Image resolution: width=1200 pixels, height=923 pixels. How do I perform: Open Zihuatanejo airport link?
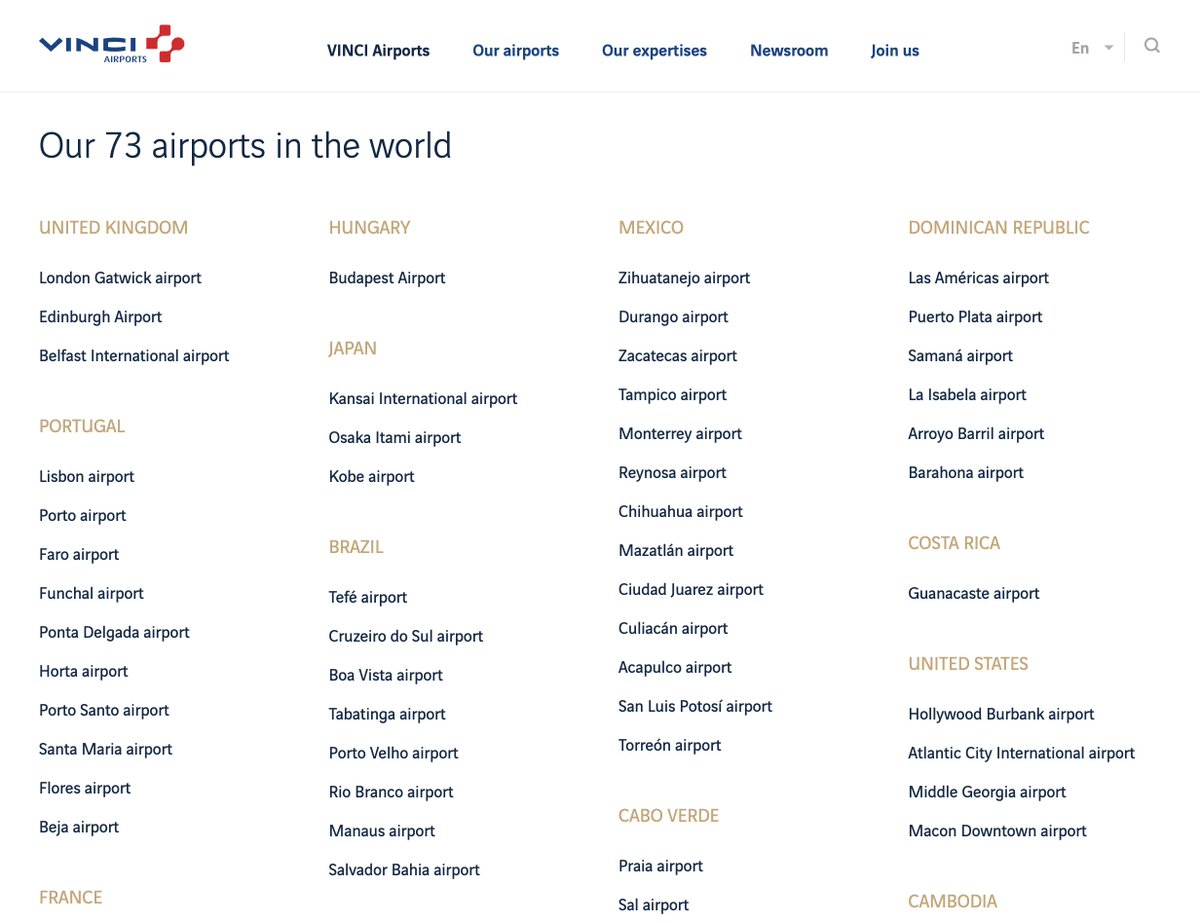tap(684, 278)
